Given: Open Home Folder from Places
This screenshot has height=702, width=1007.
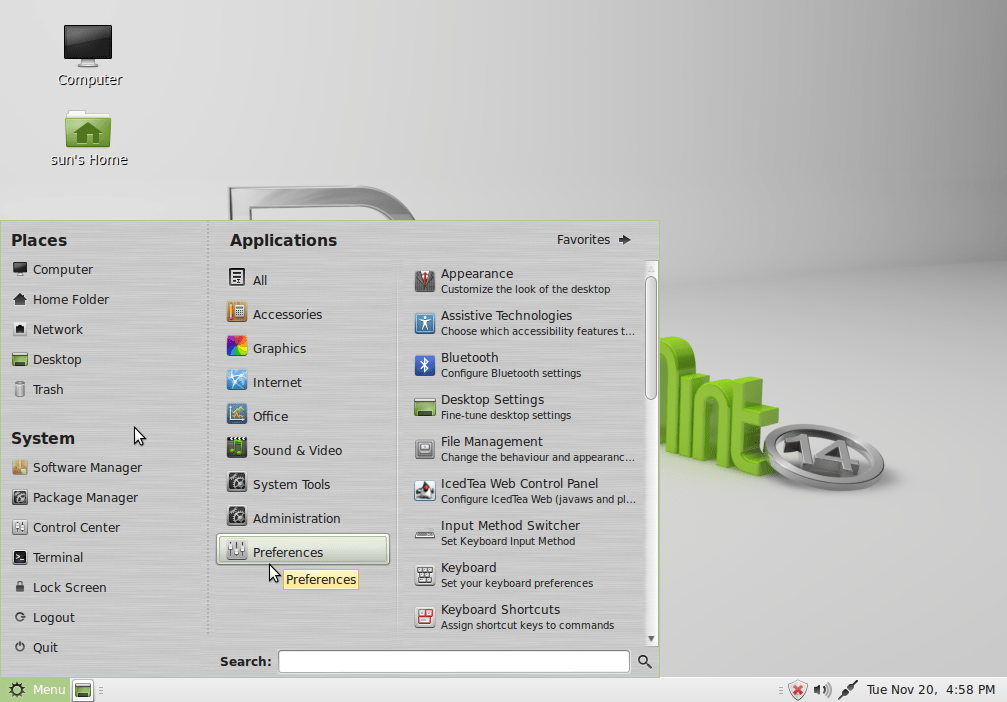Looking at the screenshot, I should [61, 299].
